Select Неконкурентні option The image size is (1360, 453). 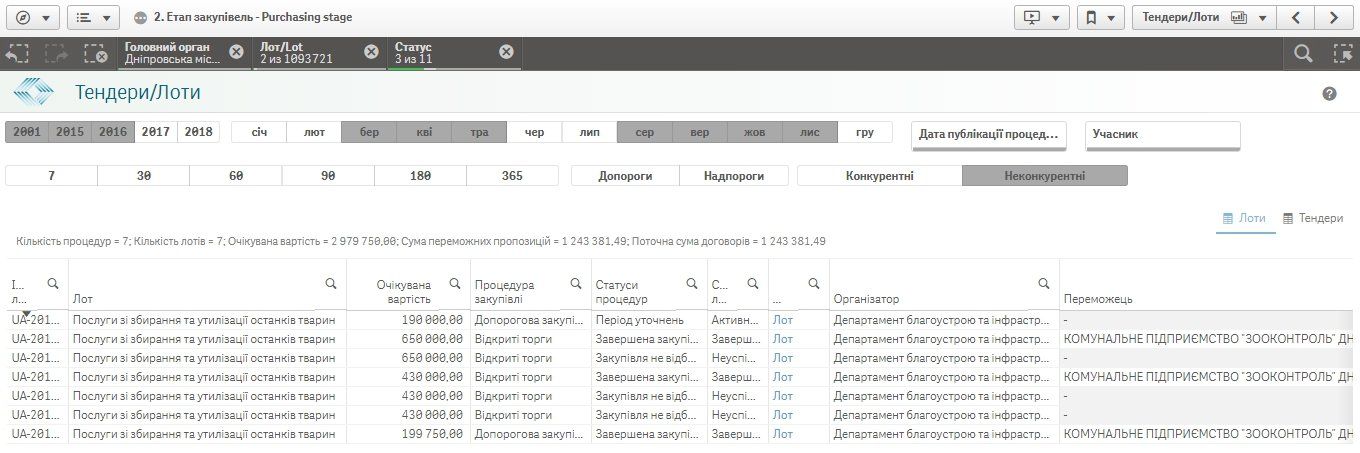1045,176
